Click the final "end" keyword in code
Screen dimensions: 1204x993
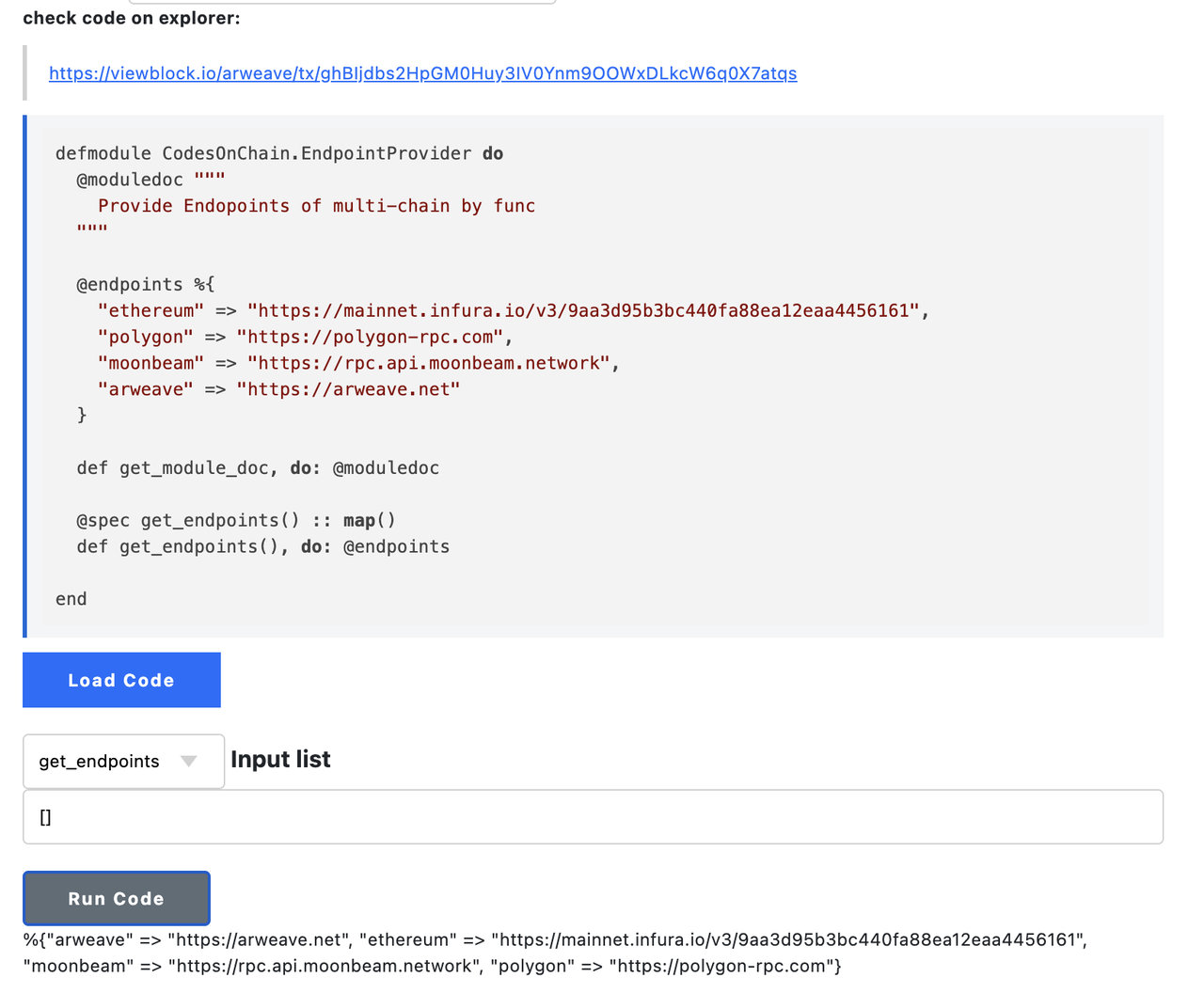[x=71, y=599]
